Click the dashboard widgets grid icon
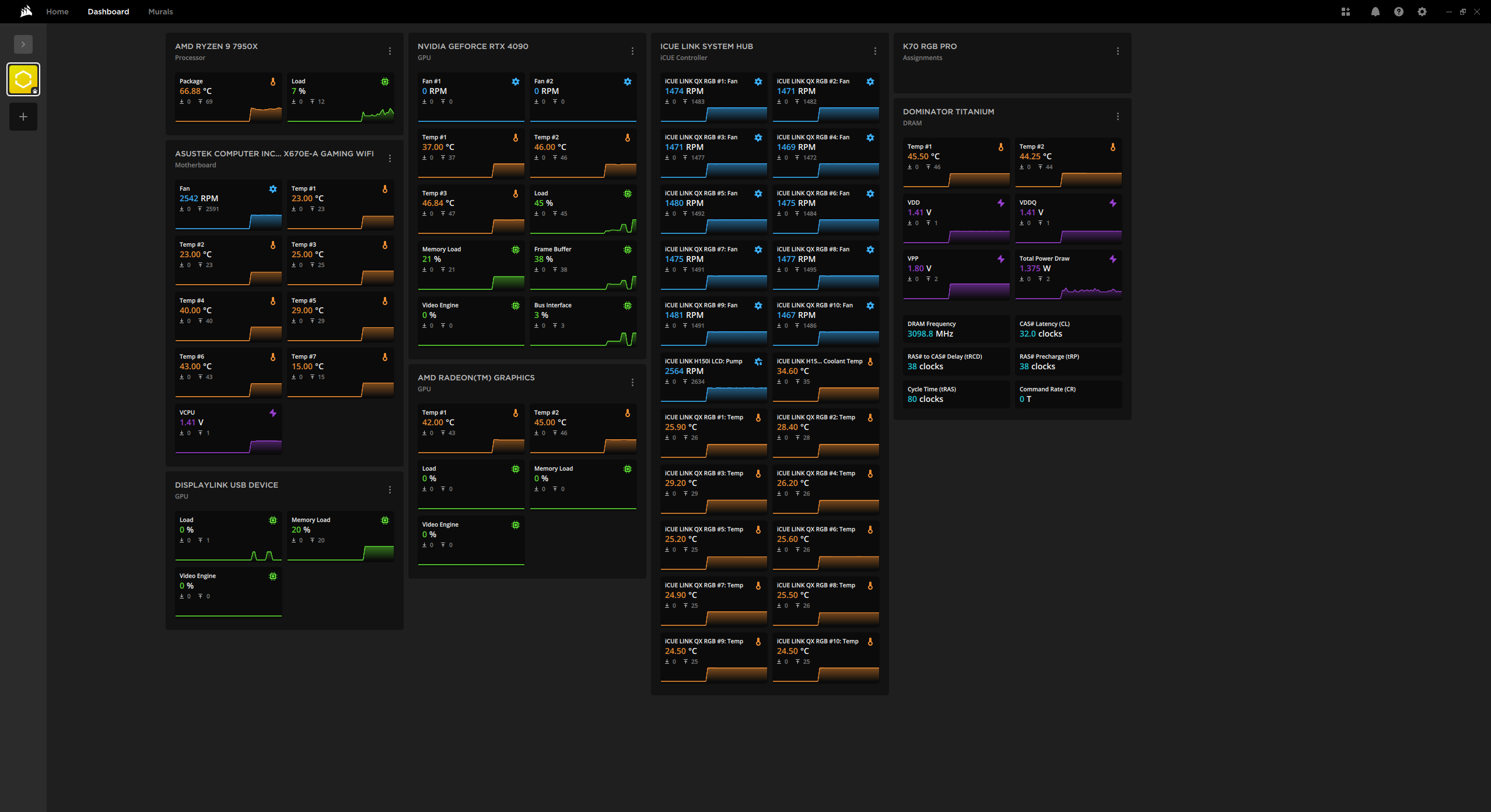1491x812 pixels. pos(1345,12)
